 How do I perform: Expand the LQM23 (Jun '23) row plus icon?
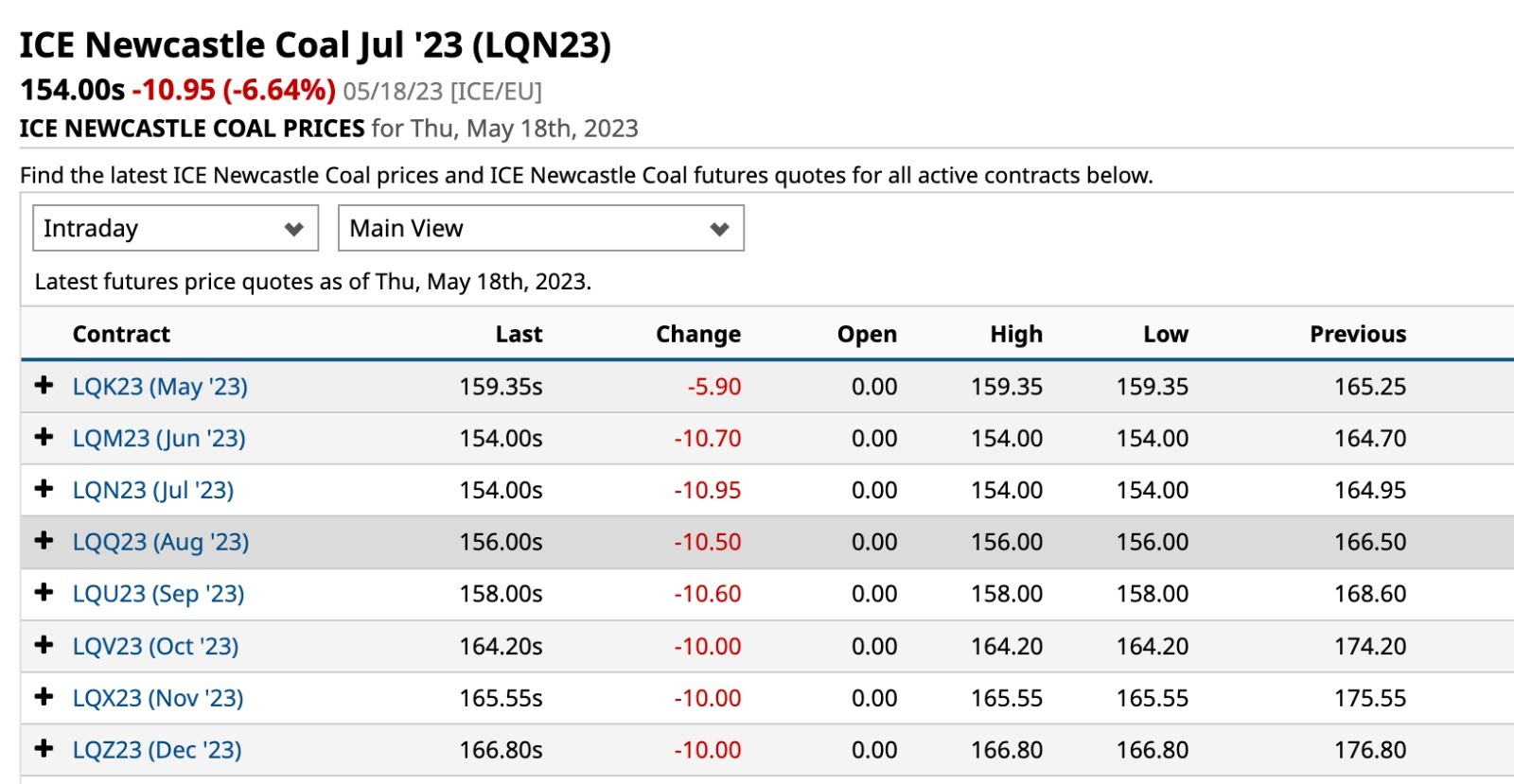tap(44, 437)
